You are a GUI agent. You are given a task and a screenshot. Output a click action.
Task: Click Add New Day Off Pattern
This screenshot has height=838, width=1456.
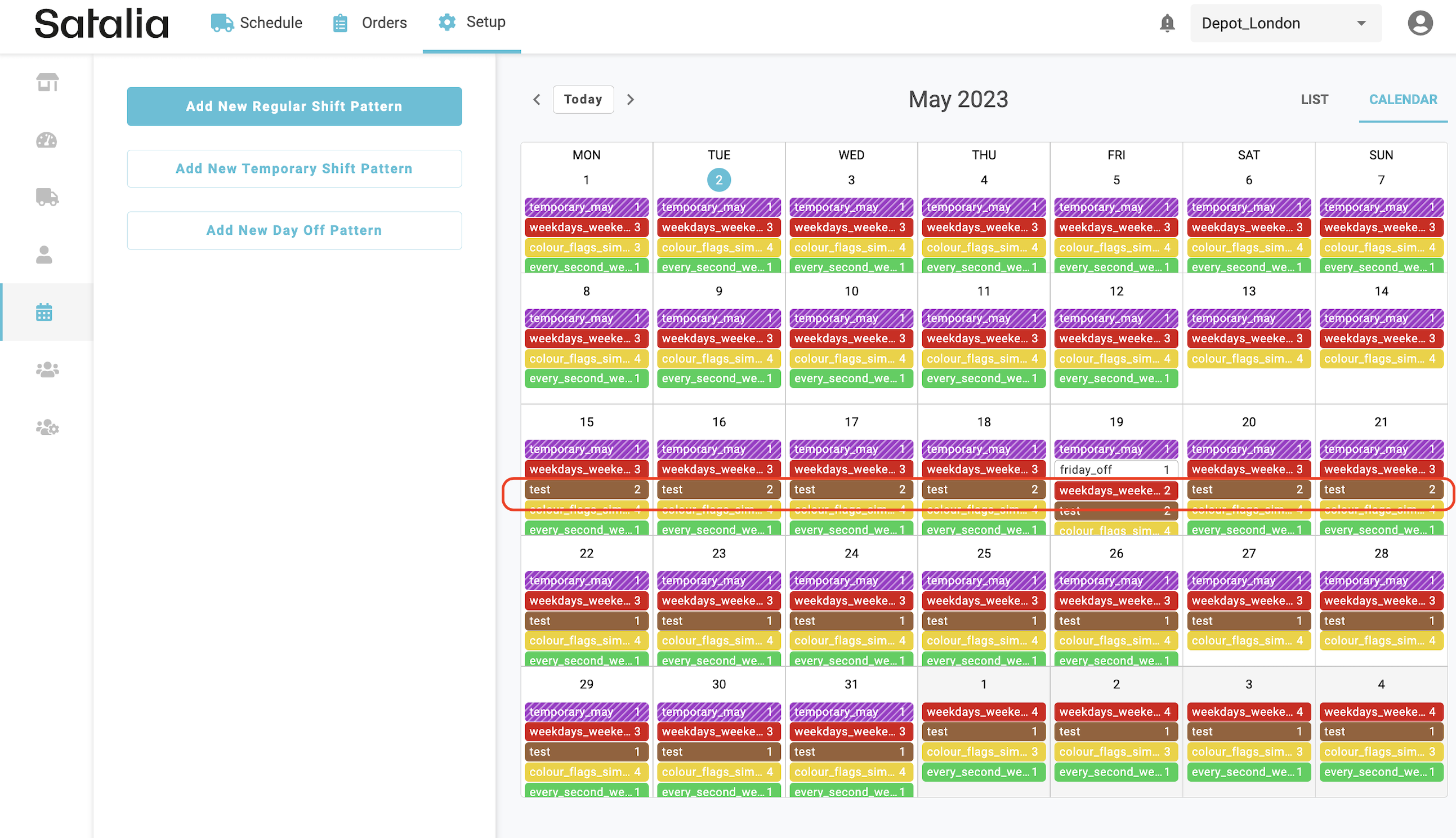tap(294, 230)
